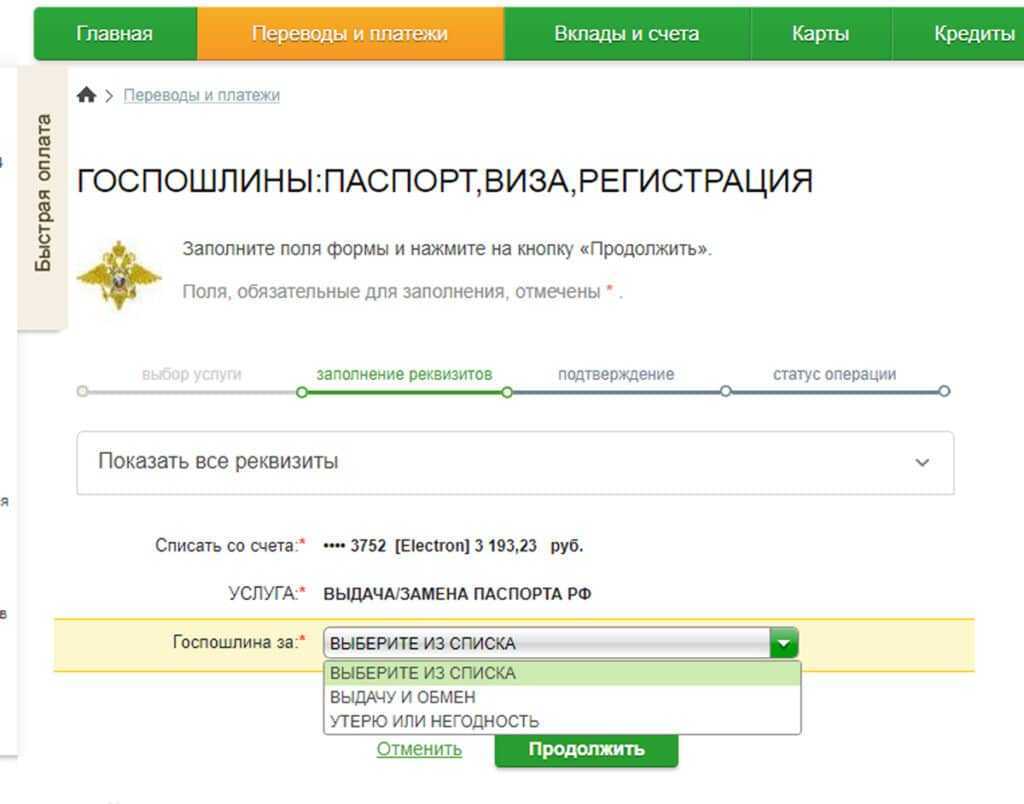The width and height of the screenshot is (1024, 804).
Task: Click the Отменить link
Action: 419,749
